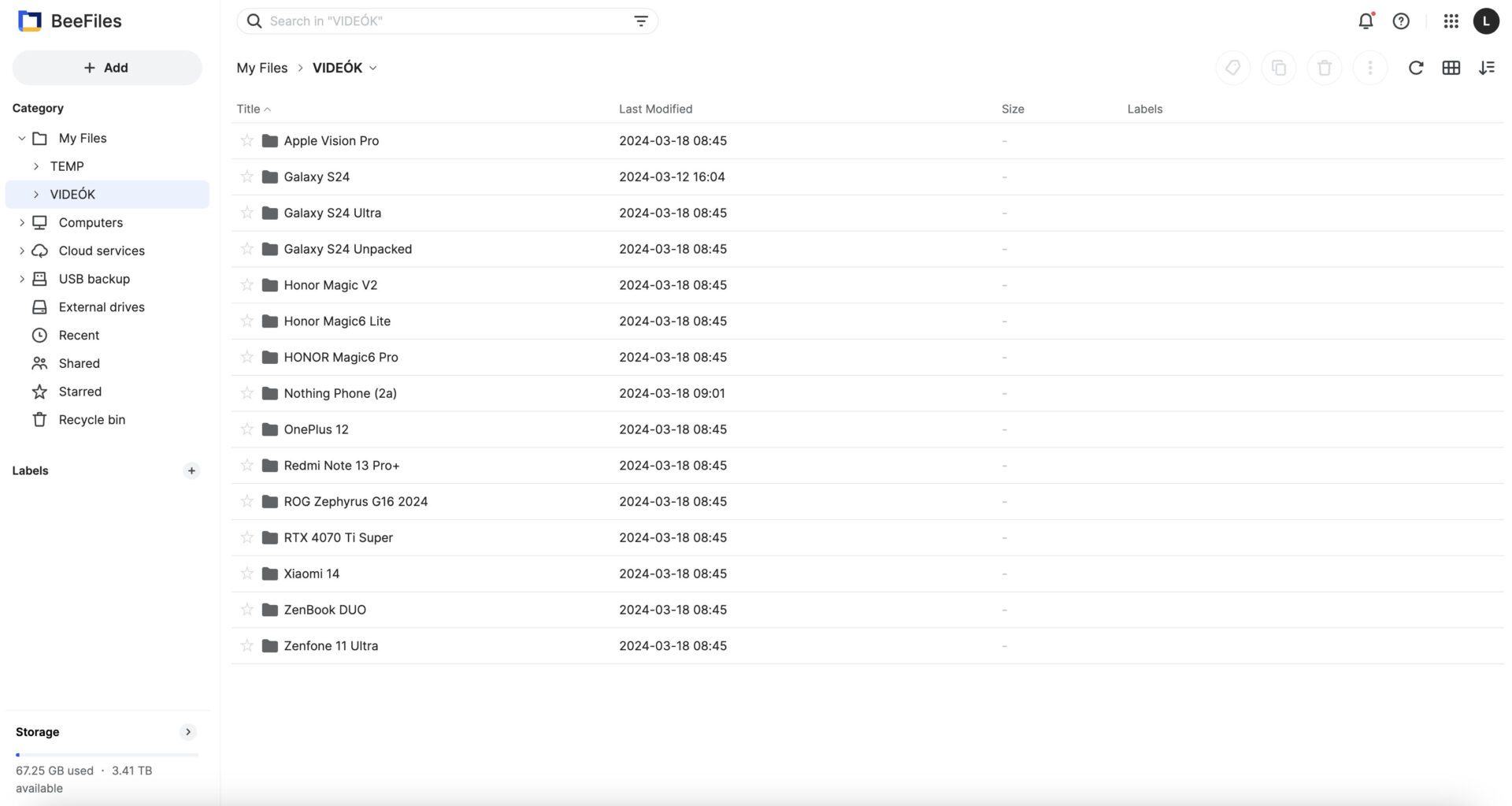The width and height of the screenshot is (1512, 806).
Task: Open the Recycle bin
Action: [91, 420]
